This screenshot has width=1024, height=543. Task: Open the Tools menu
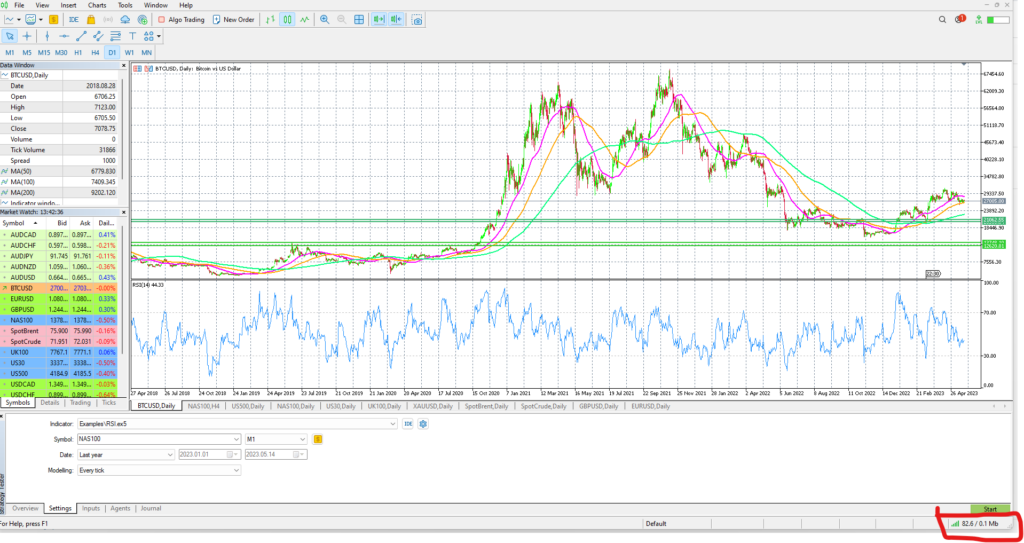click(125, 5)
